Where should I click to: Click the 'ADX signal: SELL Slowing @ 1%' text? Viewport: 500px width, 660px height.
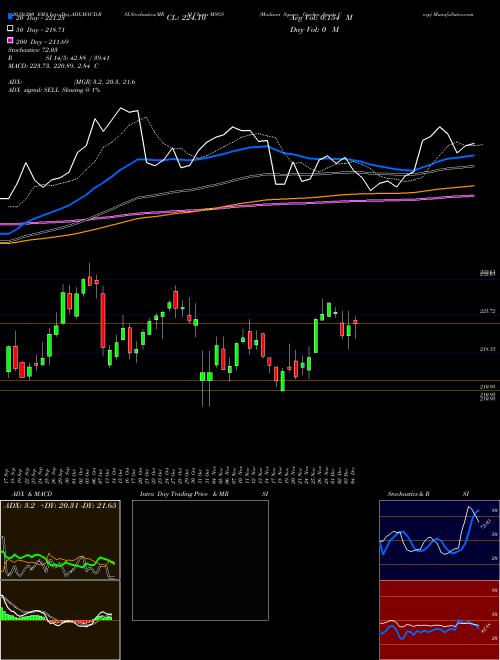54,90
